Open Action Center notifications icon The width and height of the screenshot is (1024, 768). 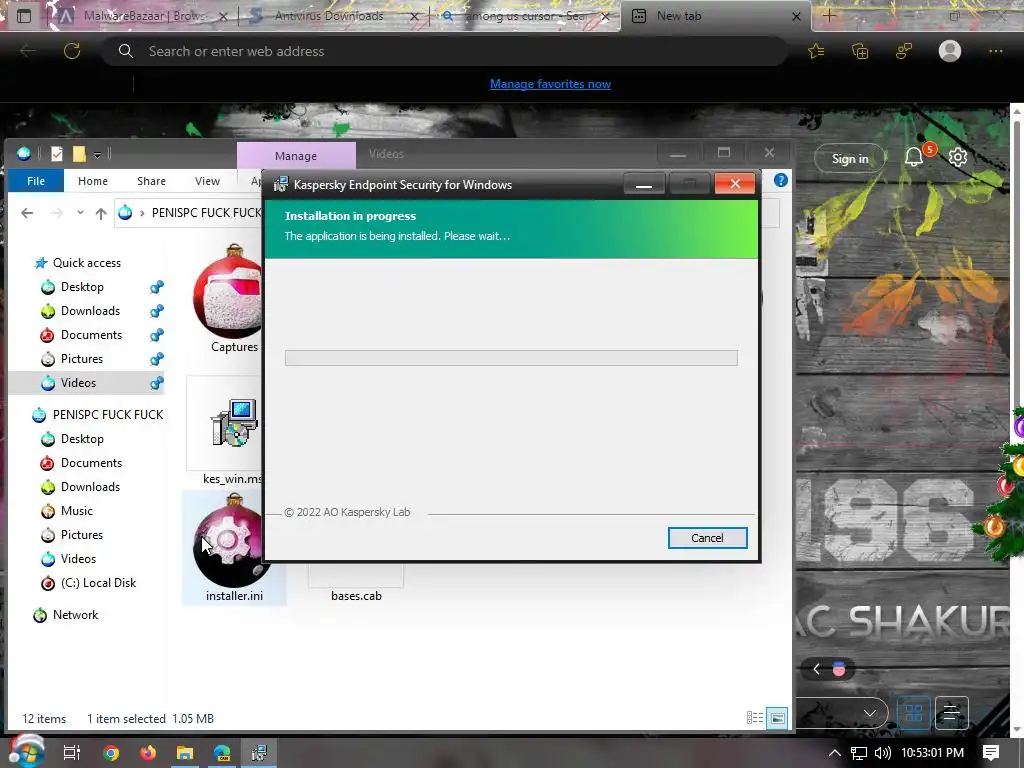tap(991, 752)
